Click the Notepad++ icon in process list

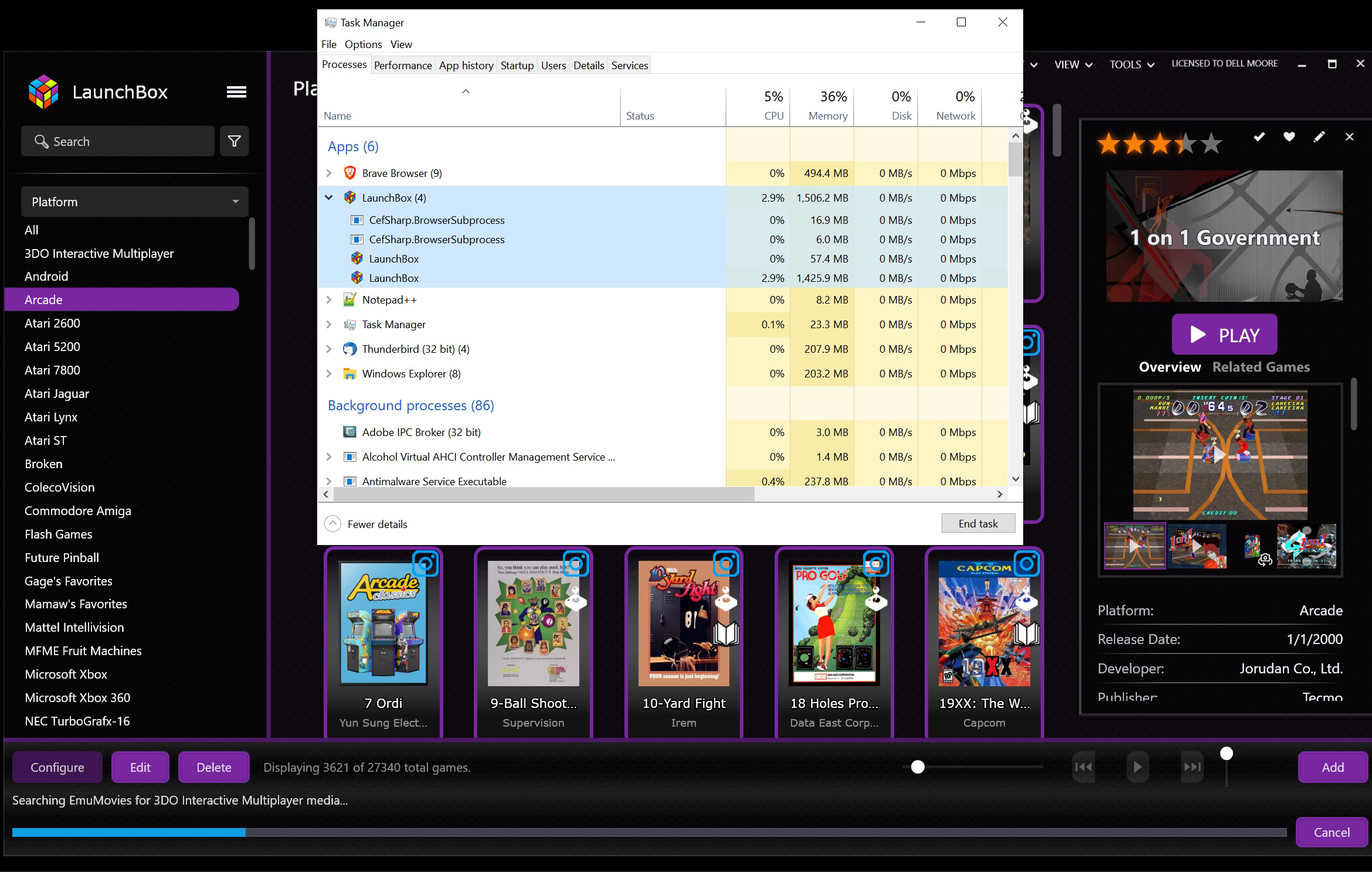(x=349, y=299)
